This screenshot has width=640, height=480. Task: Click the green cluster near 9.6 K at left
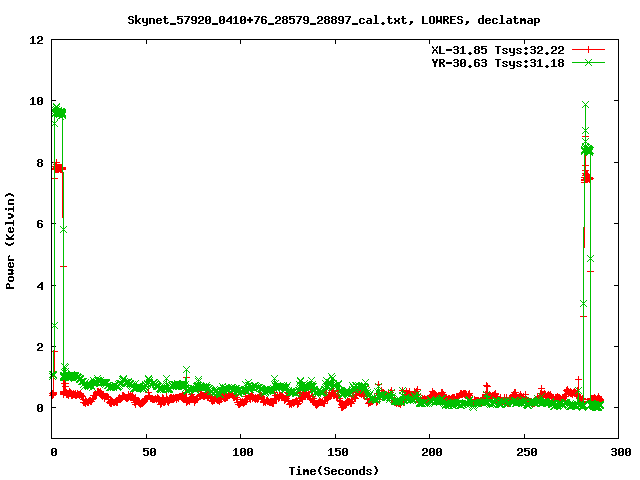tap(58, 112)
